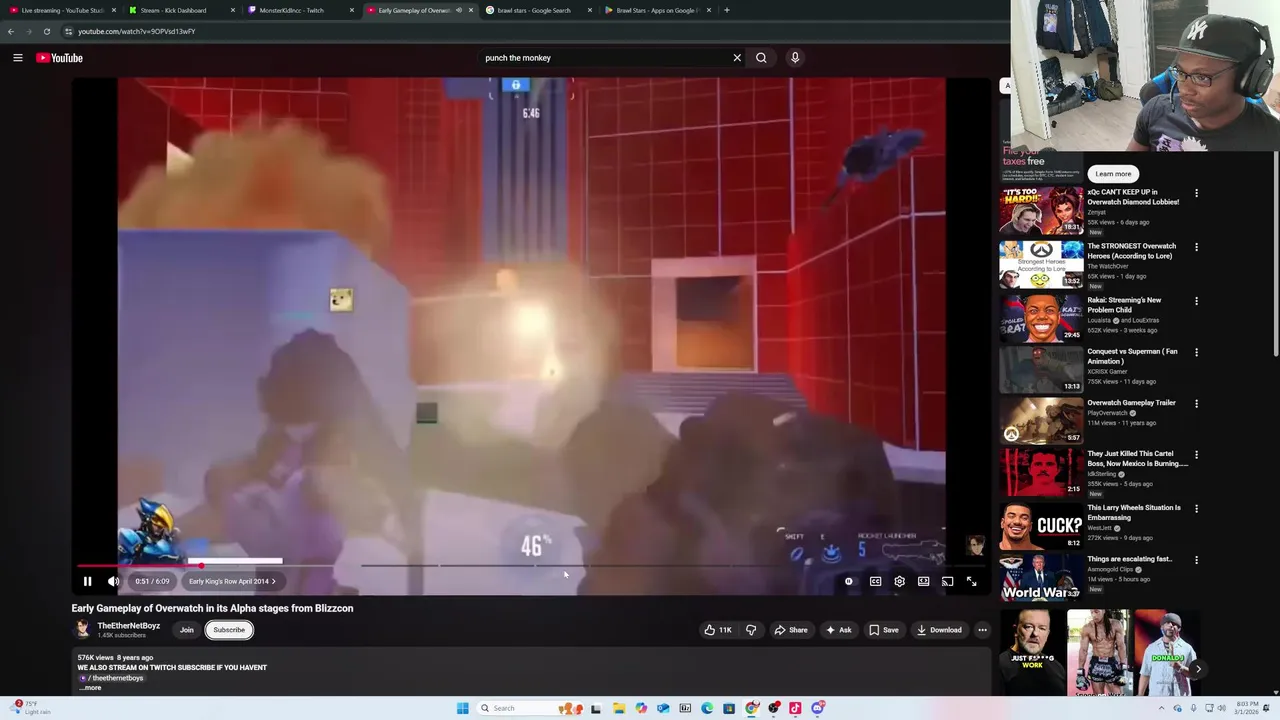The height and width of the screenshot is (720, 1280).
Task: Open the Ask AI button
Action: click(838, 630)
